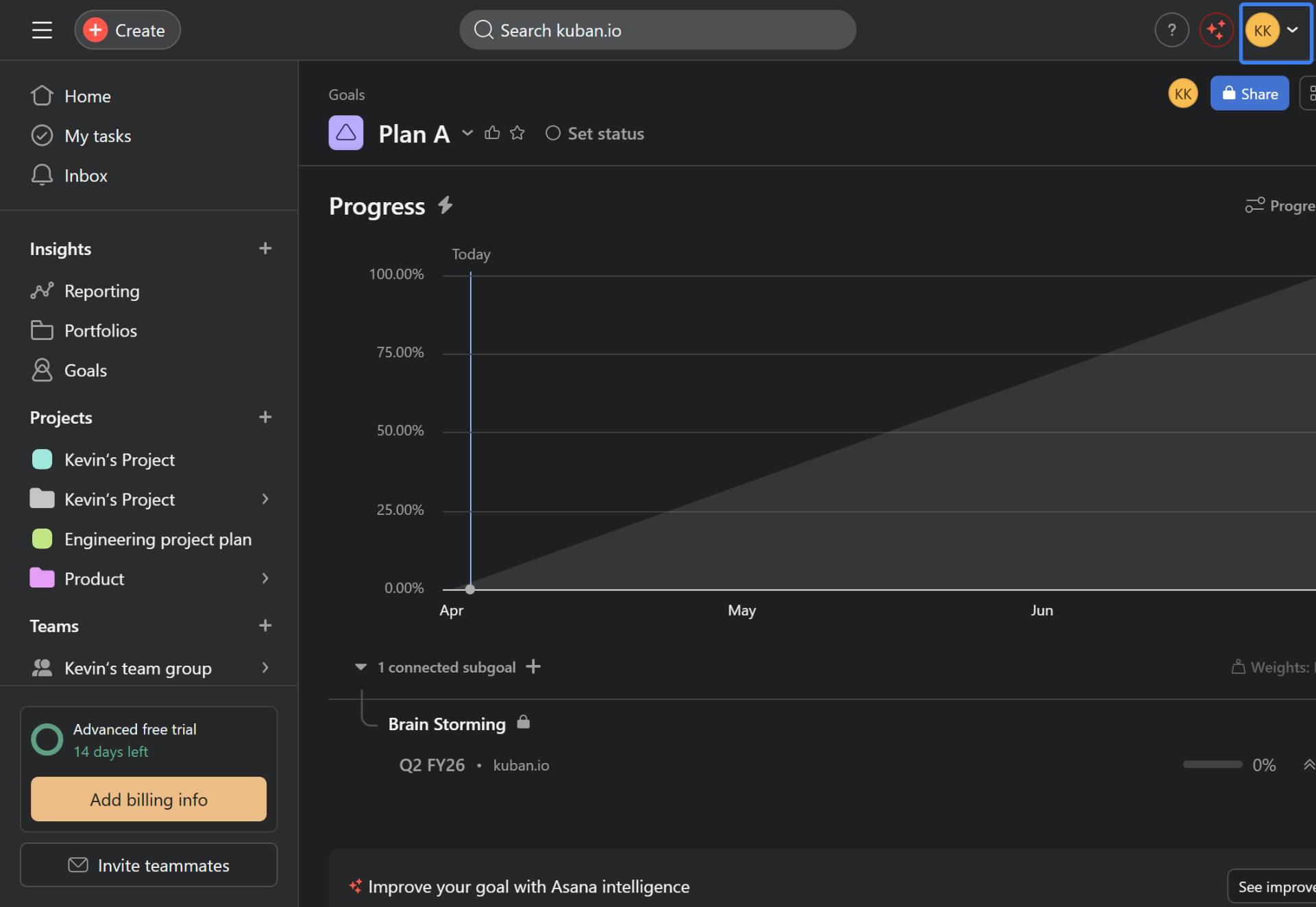Click the Plan A goal icon
1316x907 pixels.
tap(346, 133)
